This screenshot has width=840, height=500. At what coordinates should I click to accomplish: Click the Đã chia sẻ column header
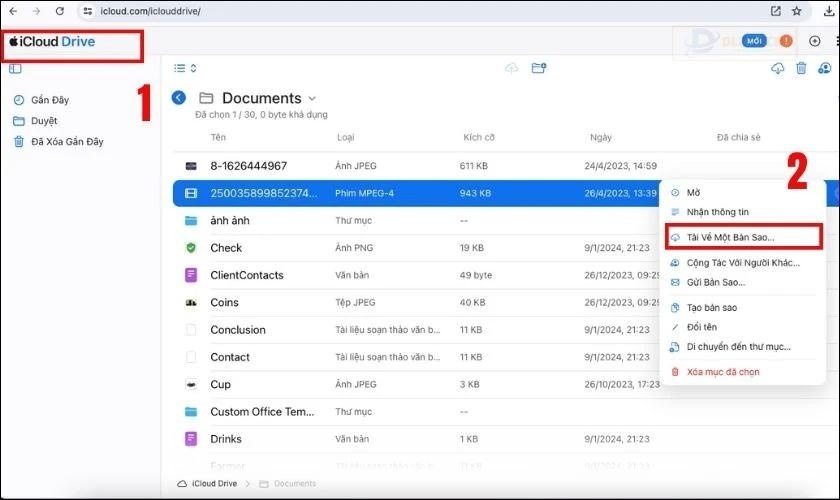pyautogui.click(x=738, y=137)
